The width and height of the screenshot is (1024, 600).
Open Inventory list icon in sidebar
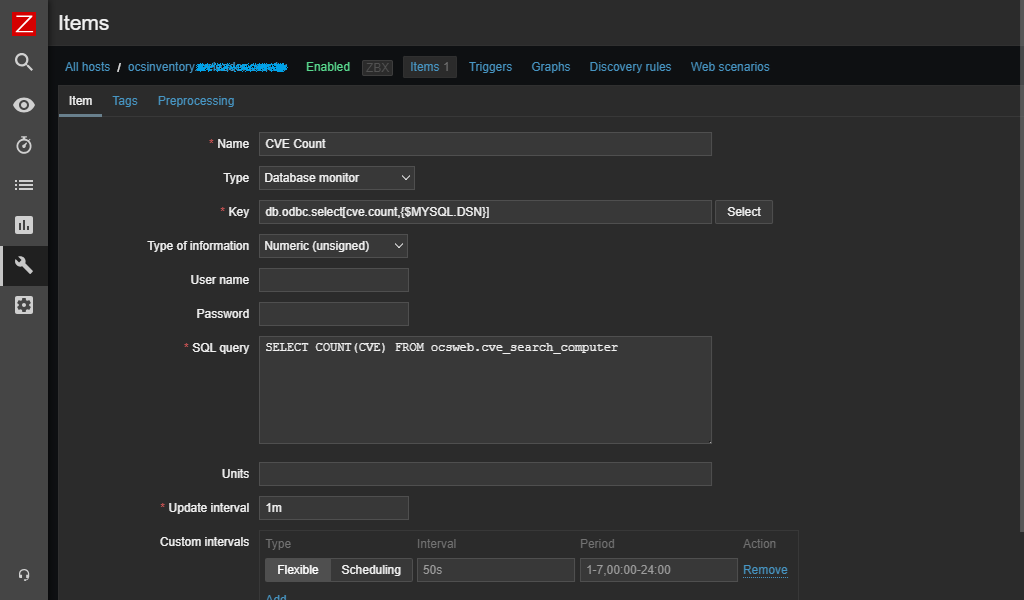tap(24, 185)
